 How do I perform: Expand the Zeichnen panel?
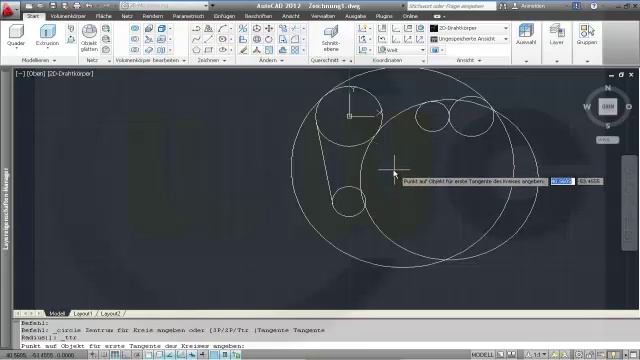[x=211, y=60]
